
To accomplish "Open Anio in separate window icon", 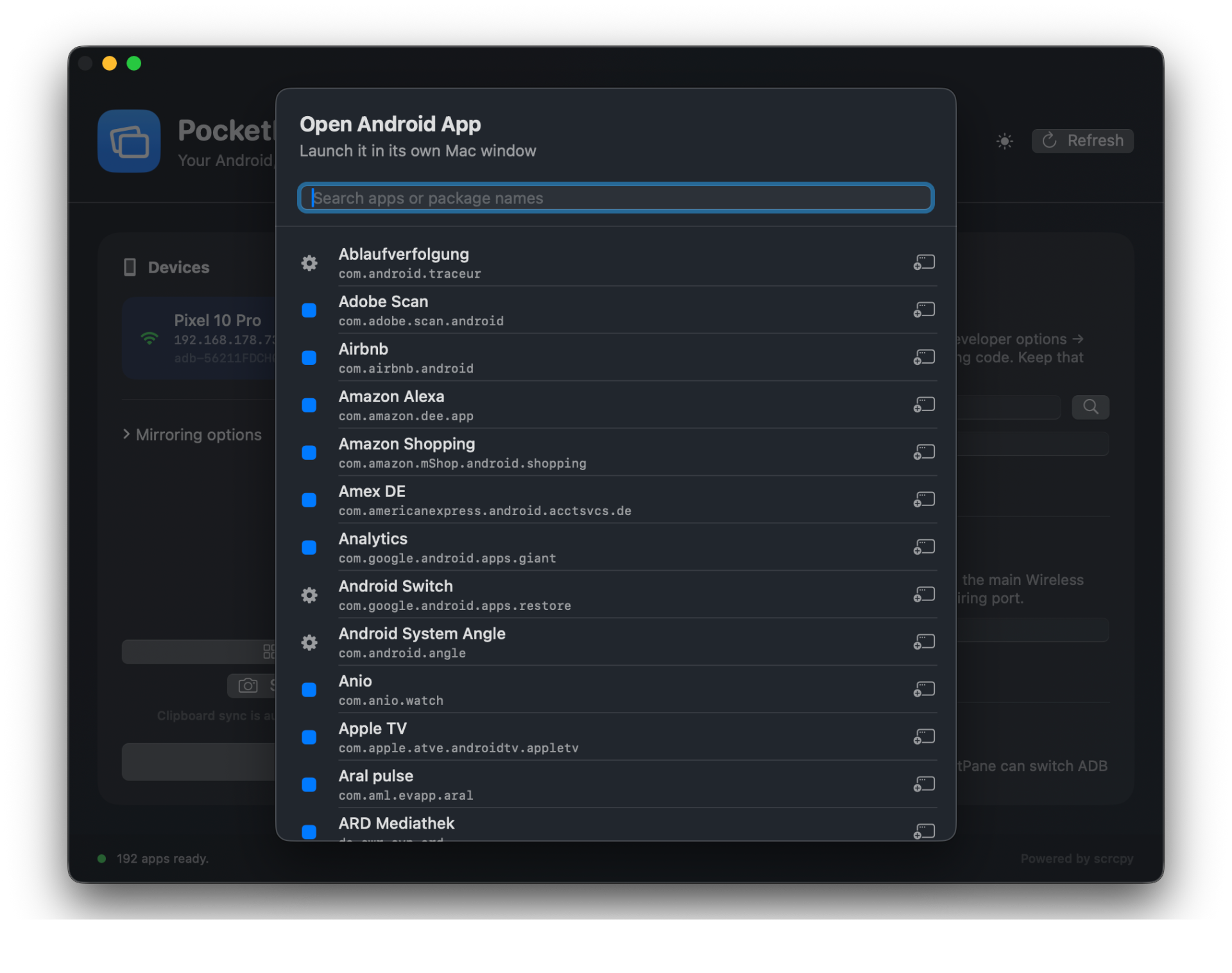I will click(x=923, y=690).
